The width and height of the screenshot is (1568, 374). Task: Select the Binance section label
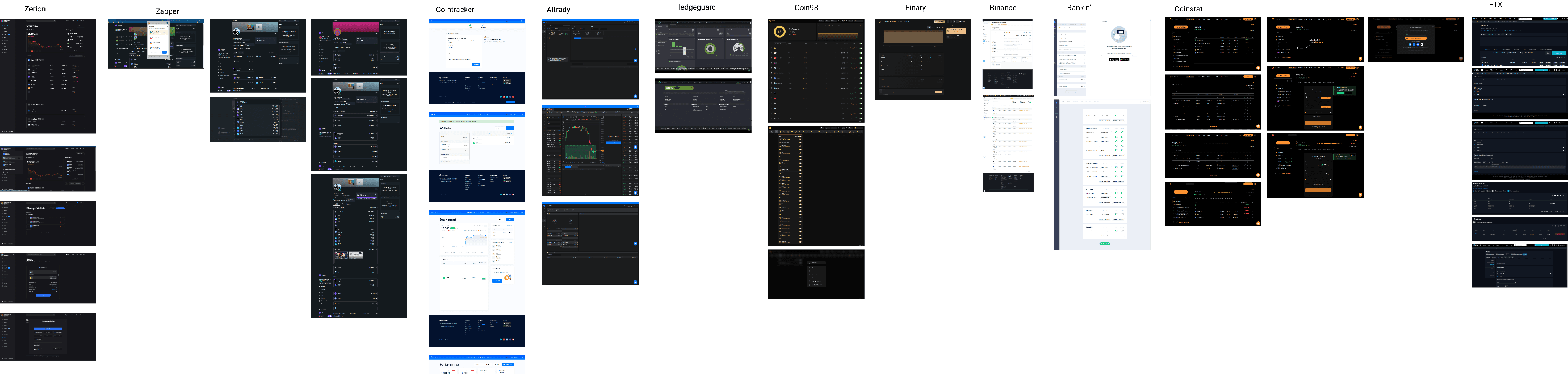[x=1003, y=8]
